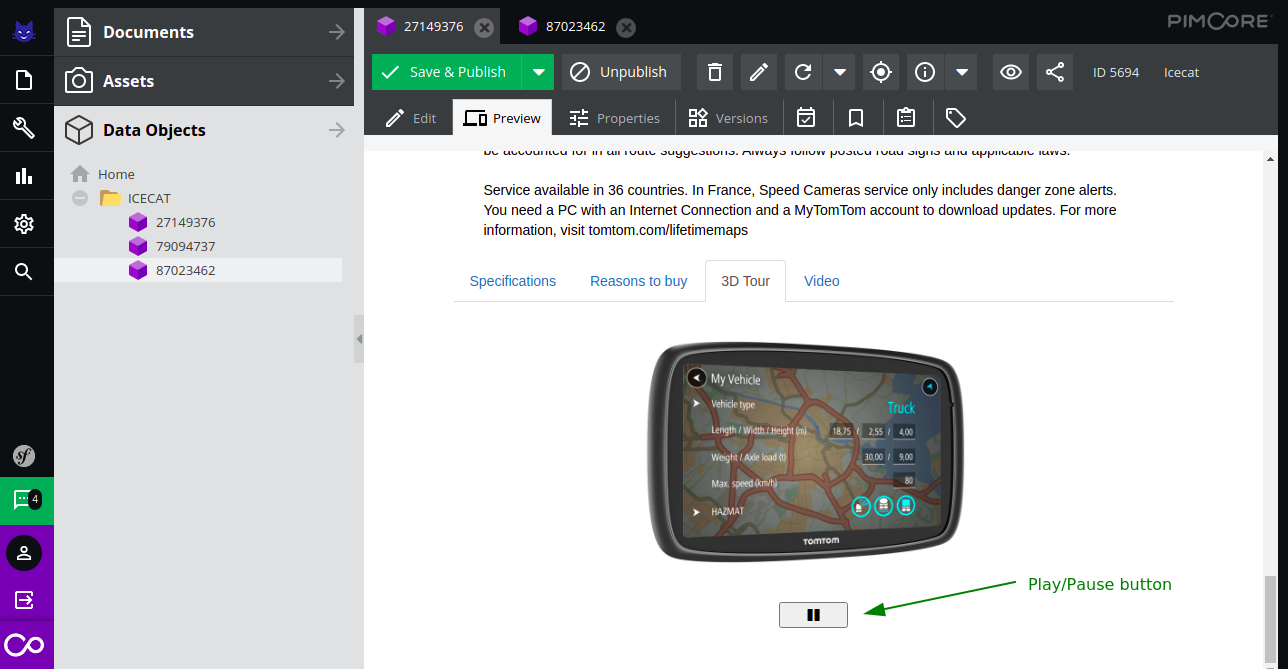Image resolution: width=1288 pixels, height=669 pixels.
Task: Open the Marketing bar chart menu
Action: coord(24,176)
